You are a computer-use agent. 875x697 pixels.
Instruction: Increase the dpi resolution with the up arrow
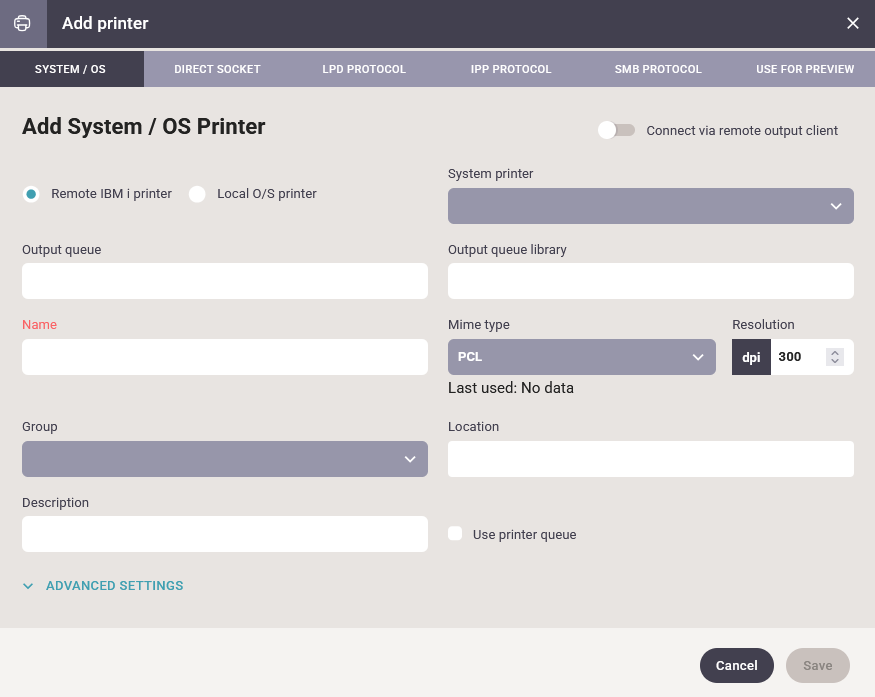(x=835, y=353)
